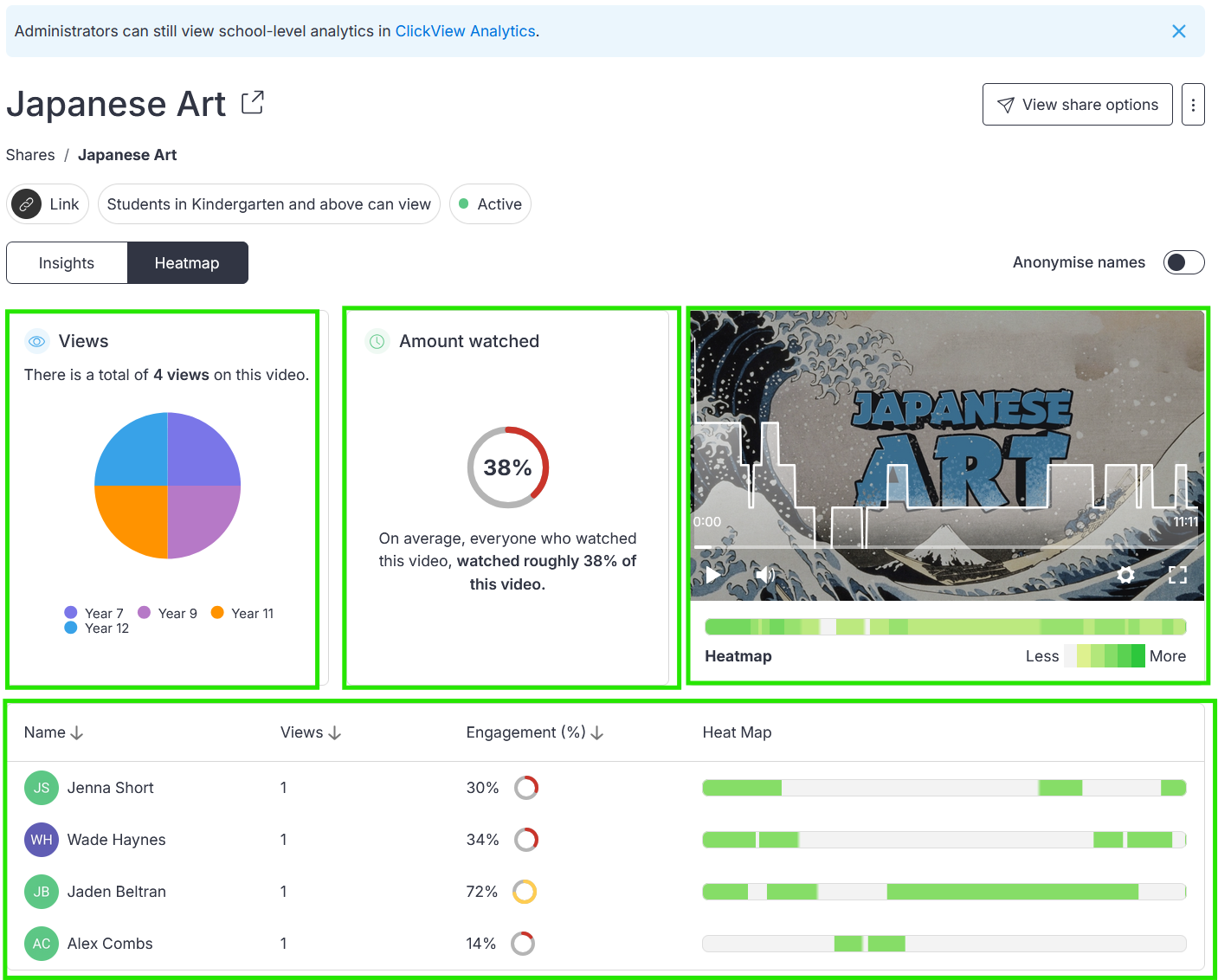
Task: Dismiss the ClickView Analytics info banner
Action: click(1178, 31)
